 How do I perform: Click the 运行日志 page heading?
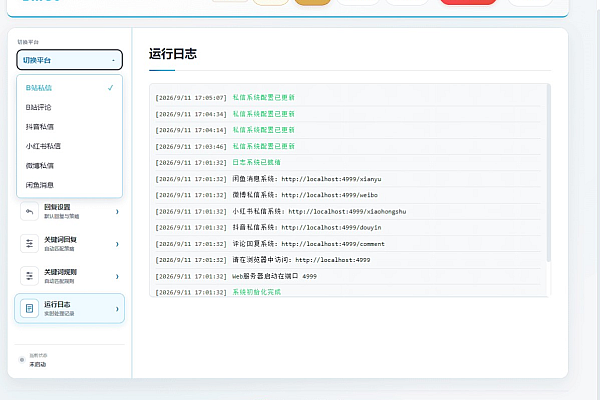(173, 54)
